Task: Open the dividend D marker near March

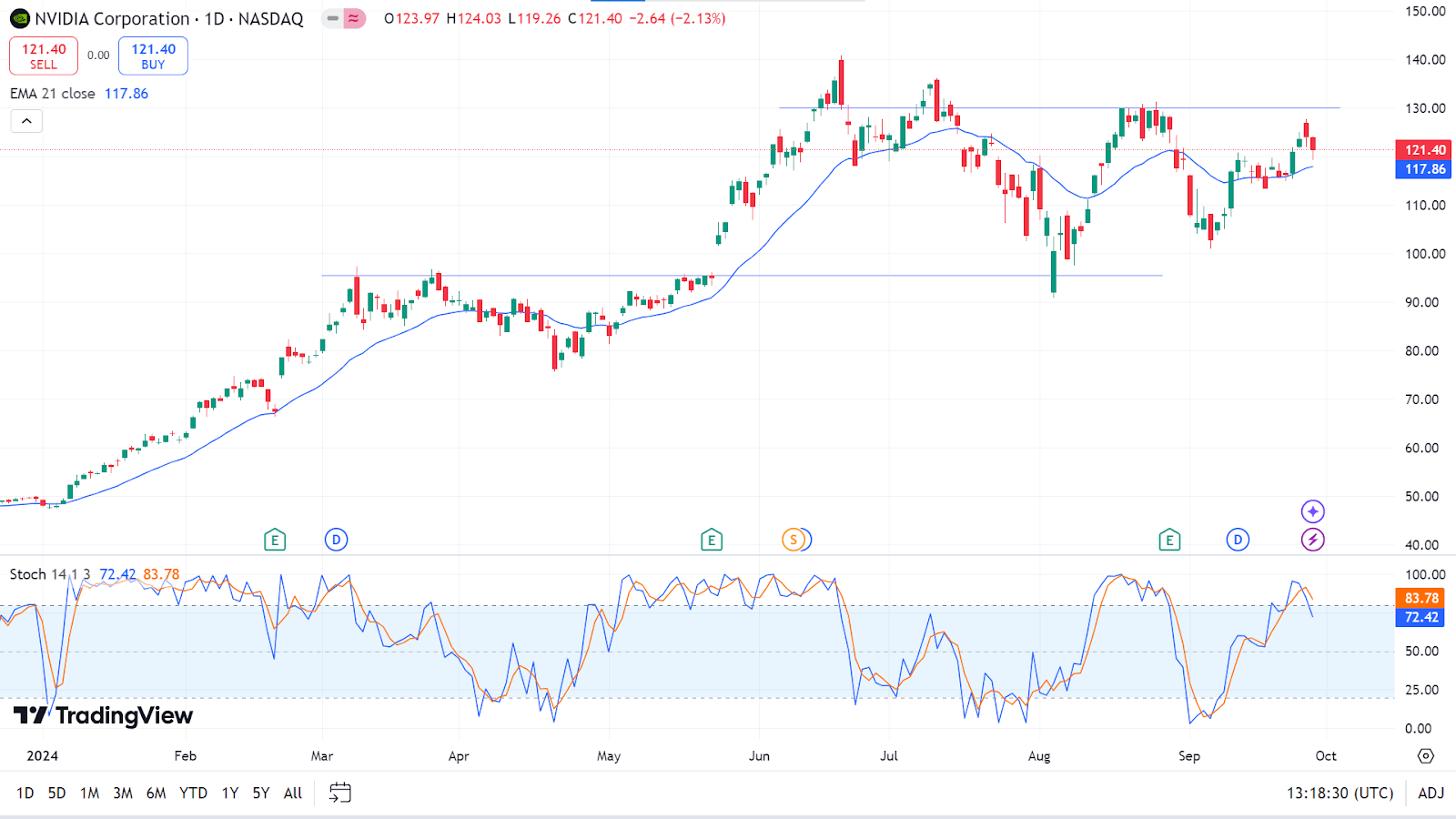Action: pos(336,540)
